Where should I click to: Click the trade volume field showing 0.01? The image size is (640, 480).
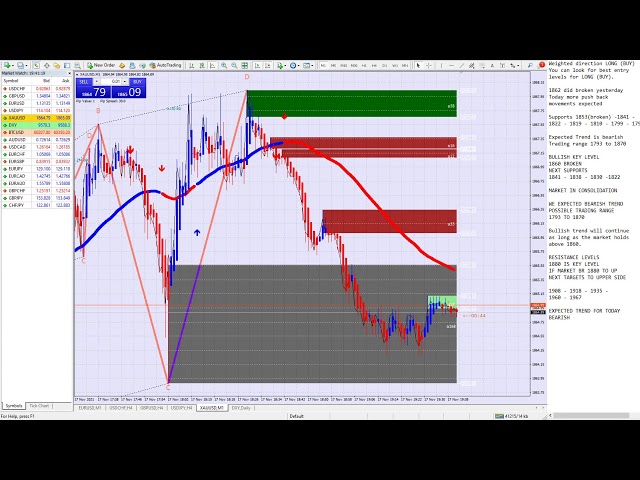click(115, 81)
